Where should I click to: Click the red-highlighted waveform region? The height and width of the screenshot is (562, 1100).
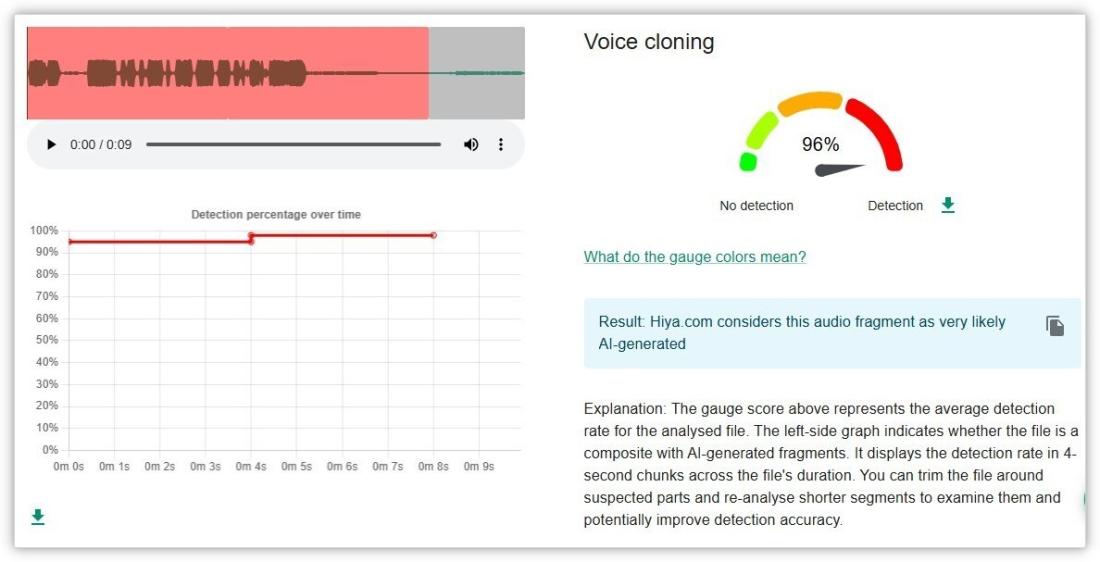point(227,73)
